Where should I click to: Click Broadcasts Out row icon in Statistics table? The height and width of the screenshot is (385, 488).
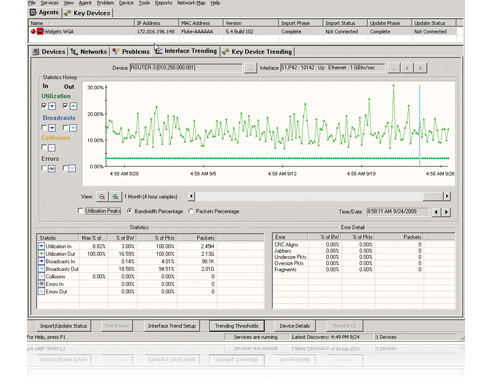[41, 269]
